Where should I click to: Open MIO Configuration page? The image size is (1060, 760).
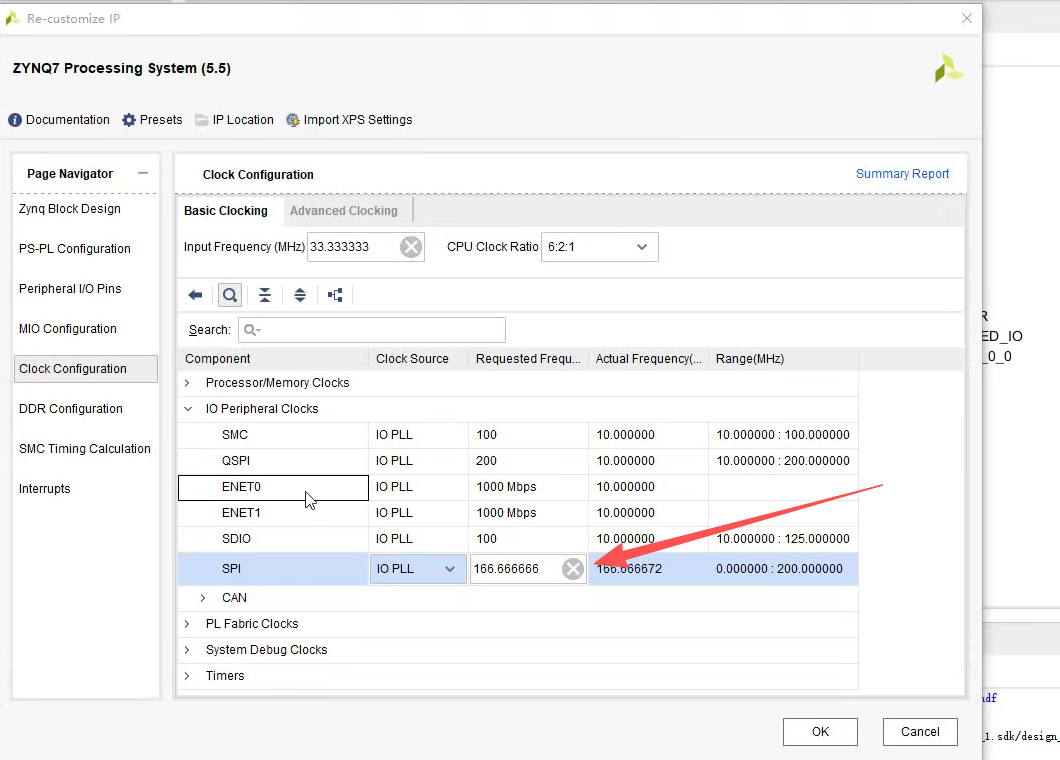tap(68, 329)
